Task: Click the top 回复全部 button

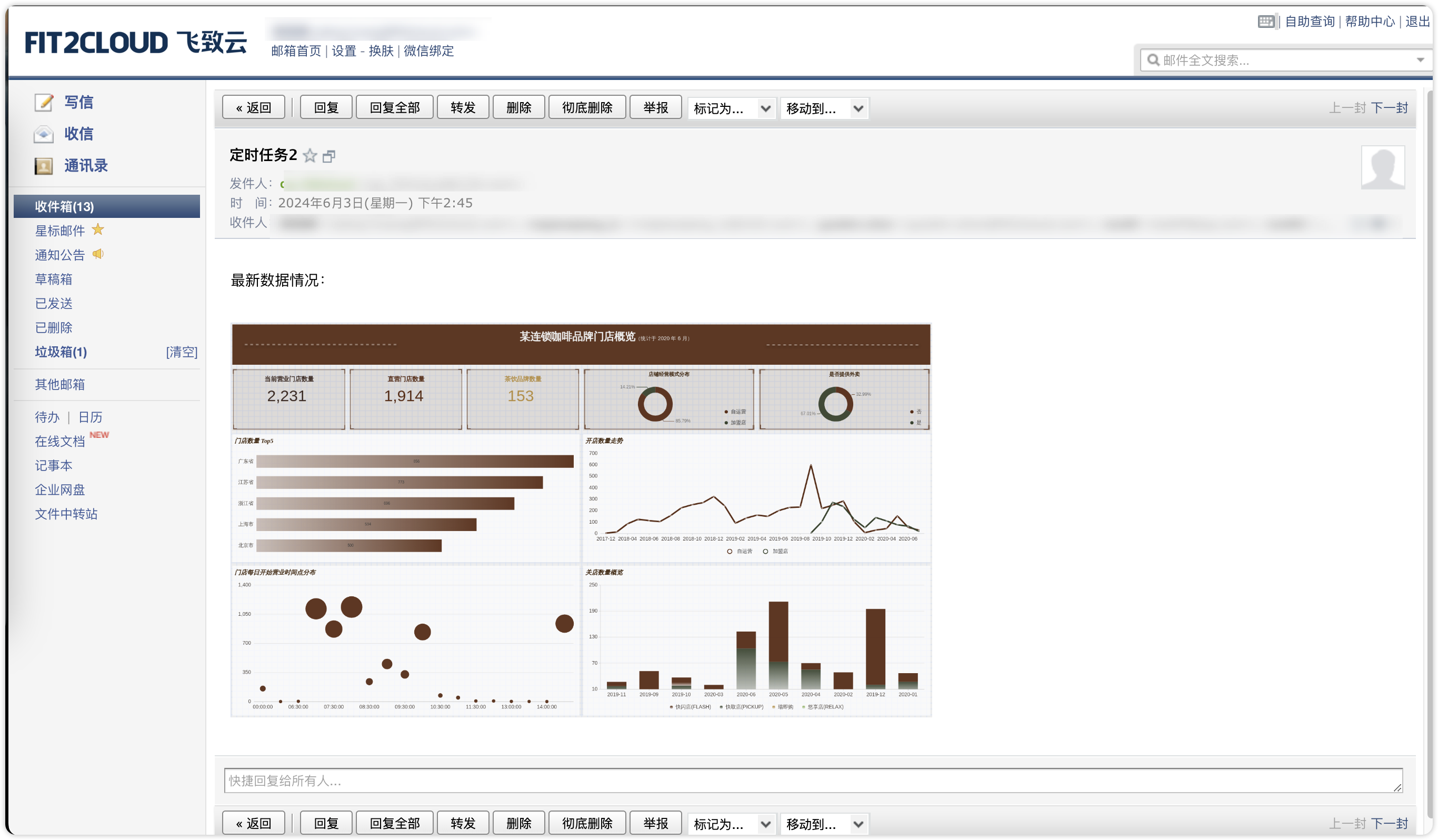Action: click(x=394, y=107)
